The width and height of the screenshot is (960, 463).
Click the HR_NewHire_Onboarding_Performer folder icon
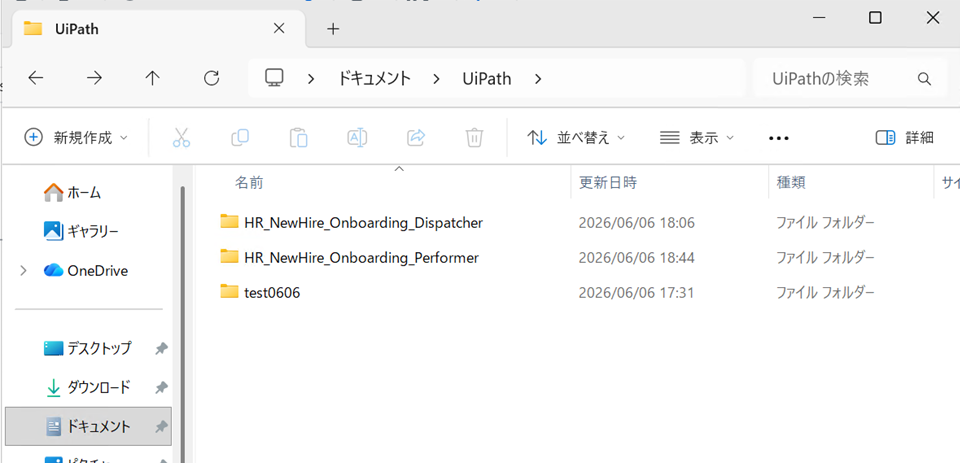click(229, 257)
